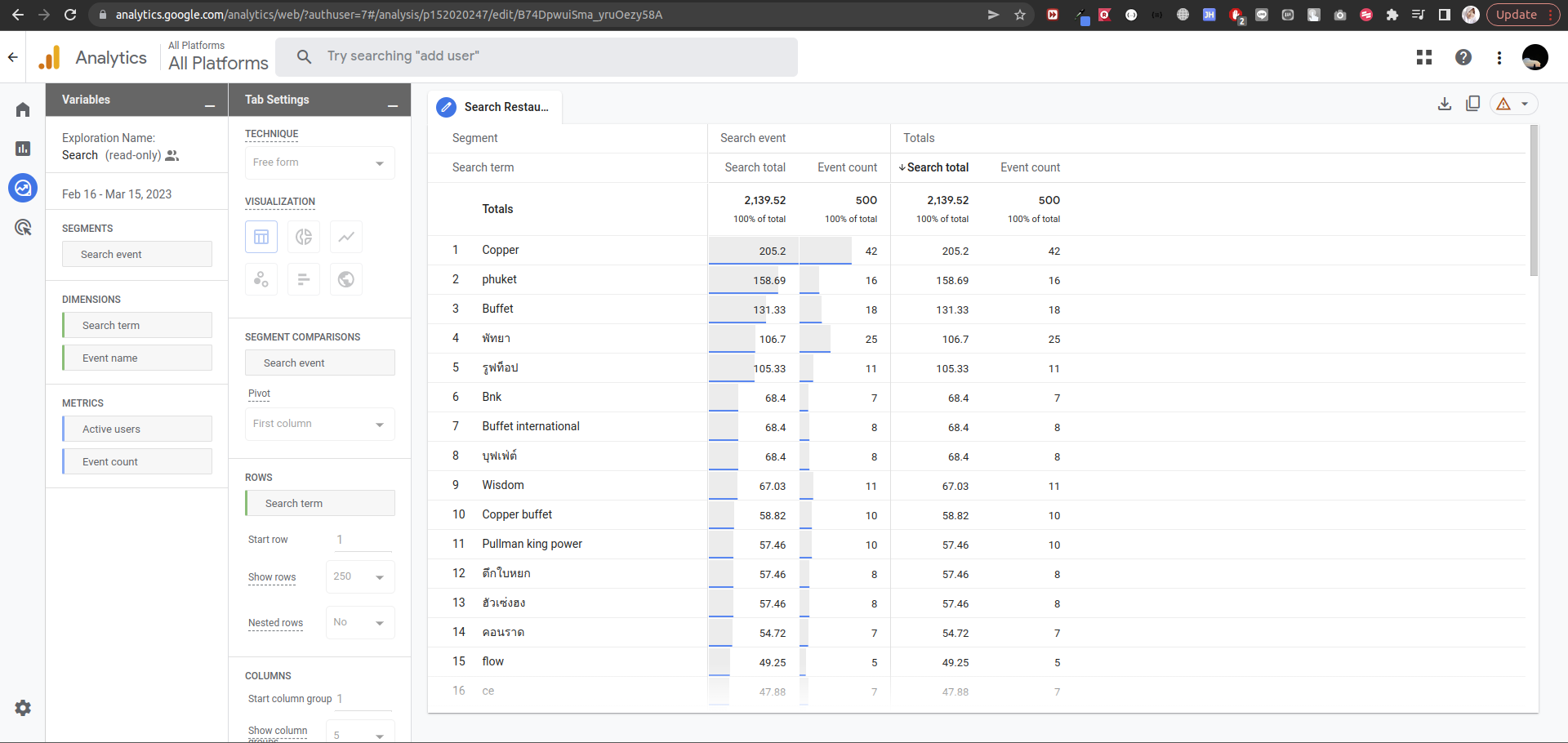This screenshot has width=1568, height=743.
Task: Select the Search Restau... tab
Action: pos(506,107)
